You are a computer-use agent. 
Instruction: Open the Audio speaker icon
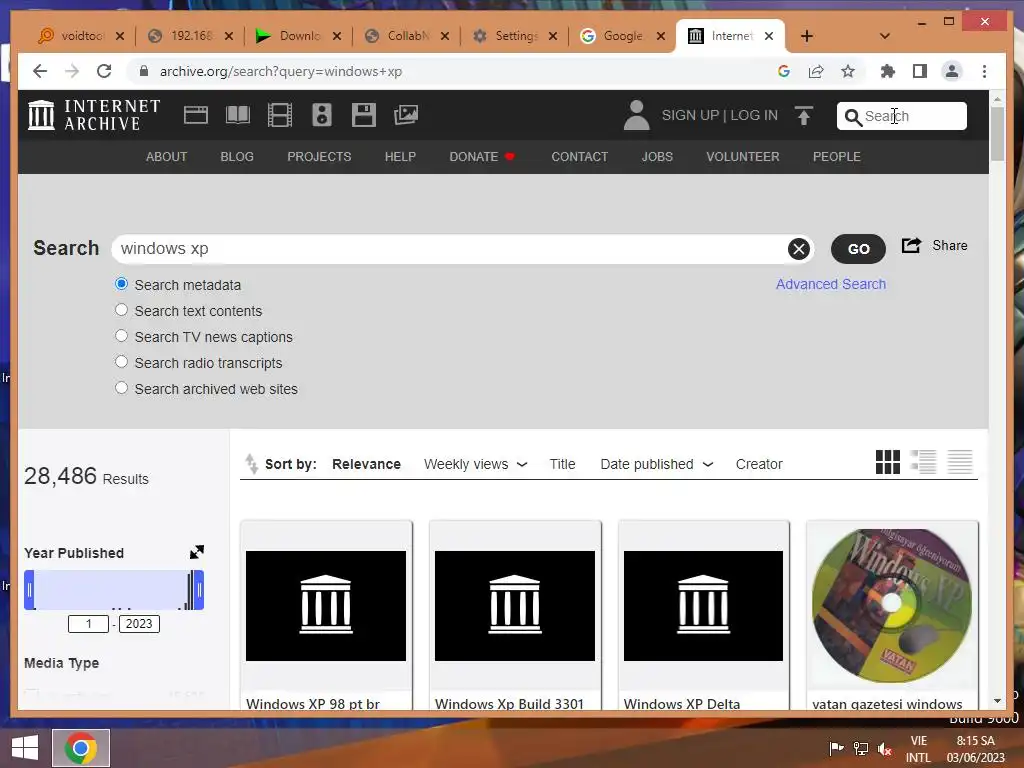[322, 115]
